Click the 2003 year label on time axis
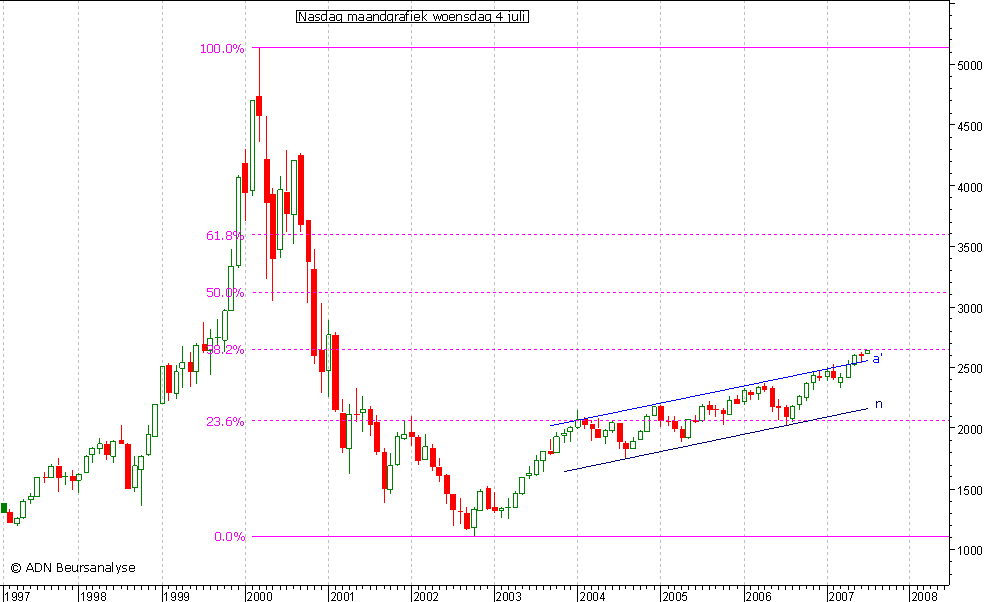985x602 pixels. pos(508,596)
